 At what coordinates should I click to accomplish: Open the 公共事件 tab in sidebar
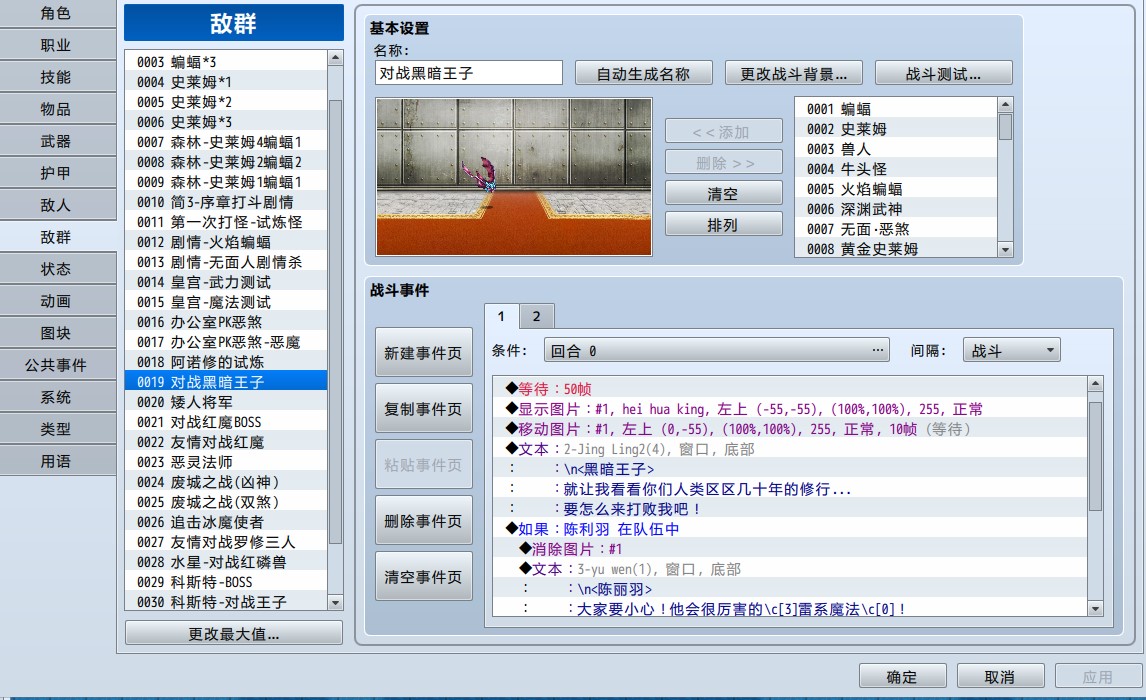pyautogui.click(x=56, y=365)
